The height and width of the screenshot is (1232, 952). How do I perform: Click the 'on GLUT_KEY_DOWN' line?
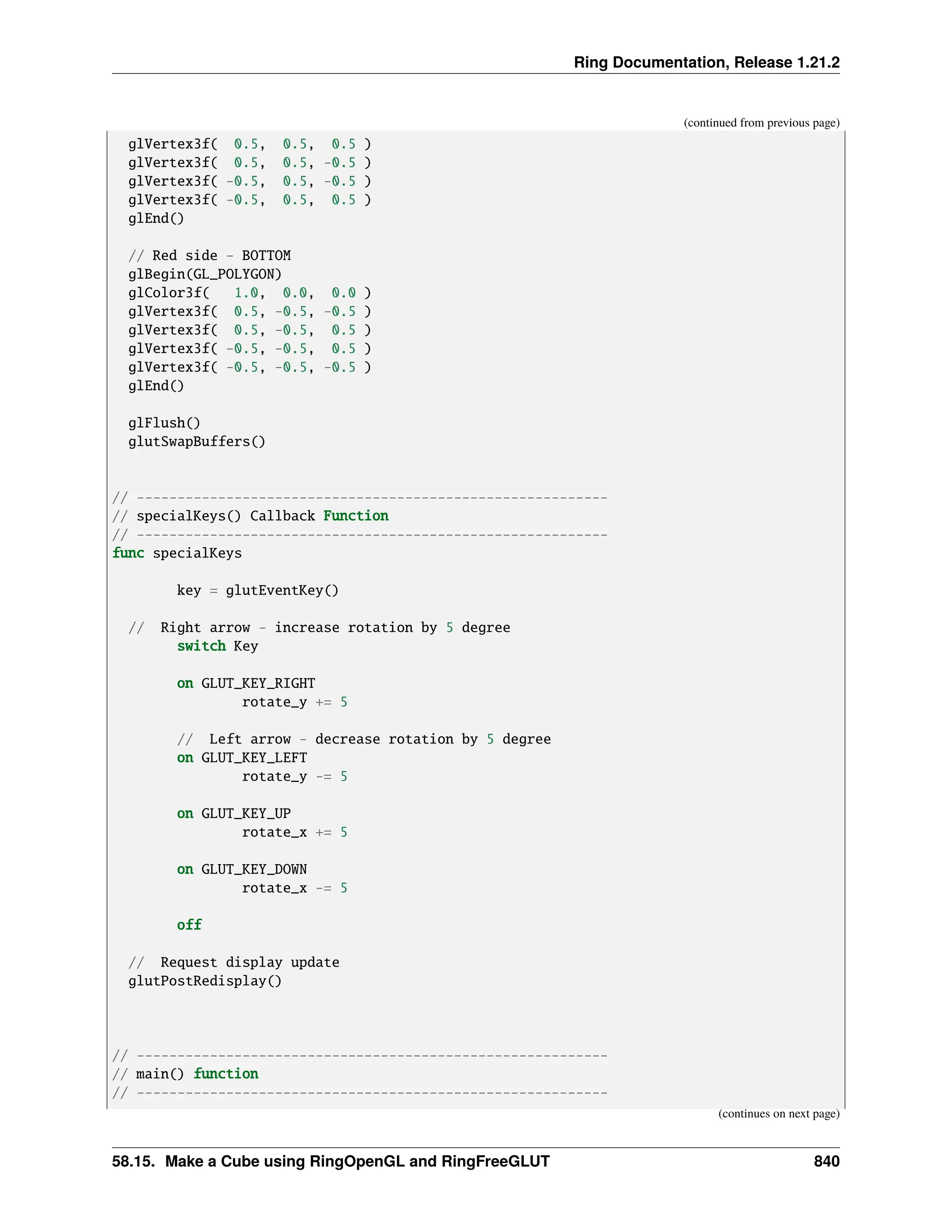(x=242, y=869)
